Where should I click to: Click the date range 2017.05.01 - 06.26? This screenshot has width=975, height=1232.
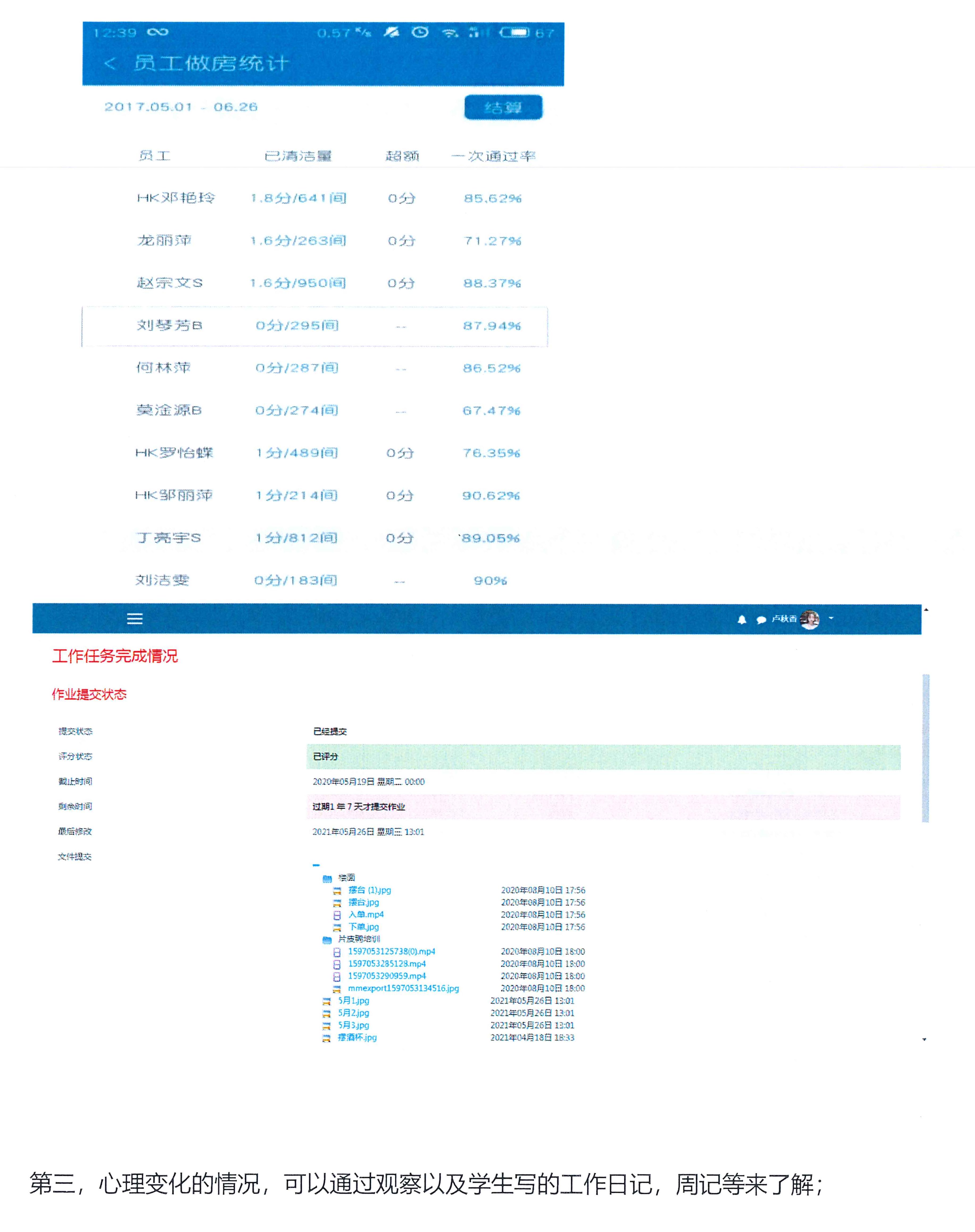(181, 107)
